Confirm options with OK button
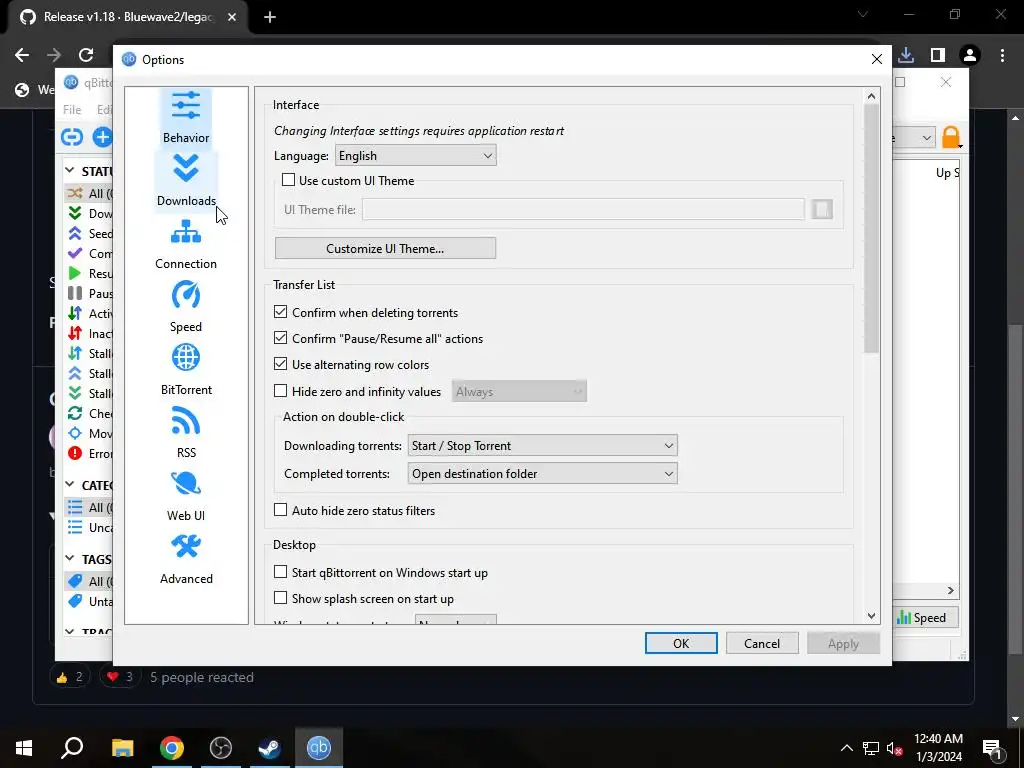Viewport: 1024px width, 768px height. (x=681, y=643)
